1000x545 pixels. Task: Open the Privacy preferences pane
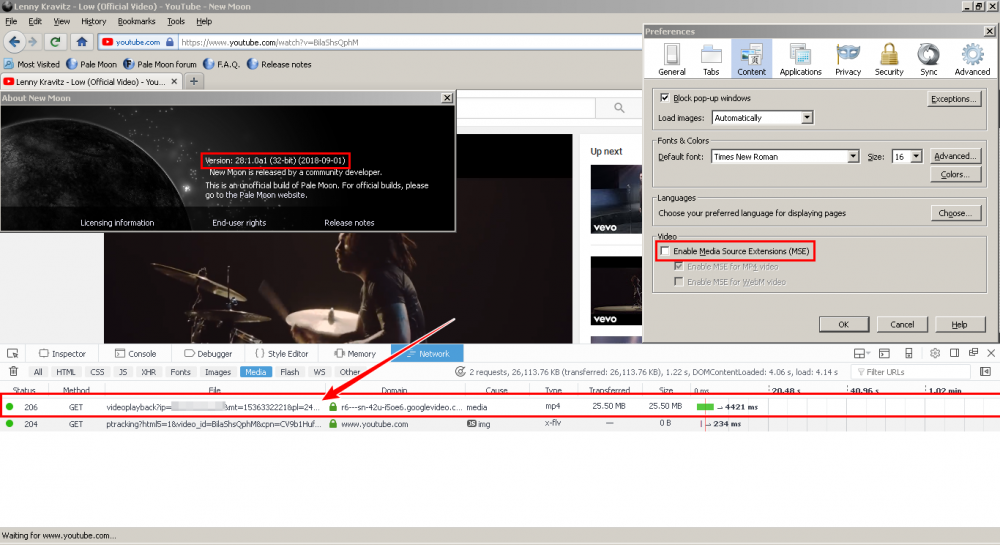pyautogui.click(x=848, y=59)
